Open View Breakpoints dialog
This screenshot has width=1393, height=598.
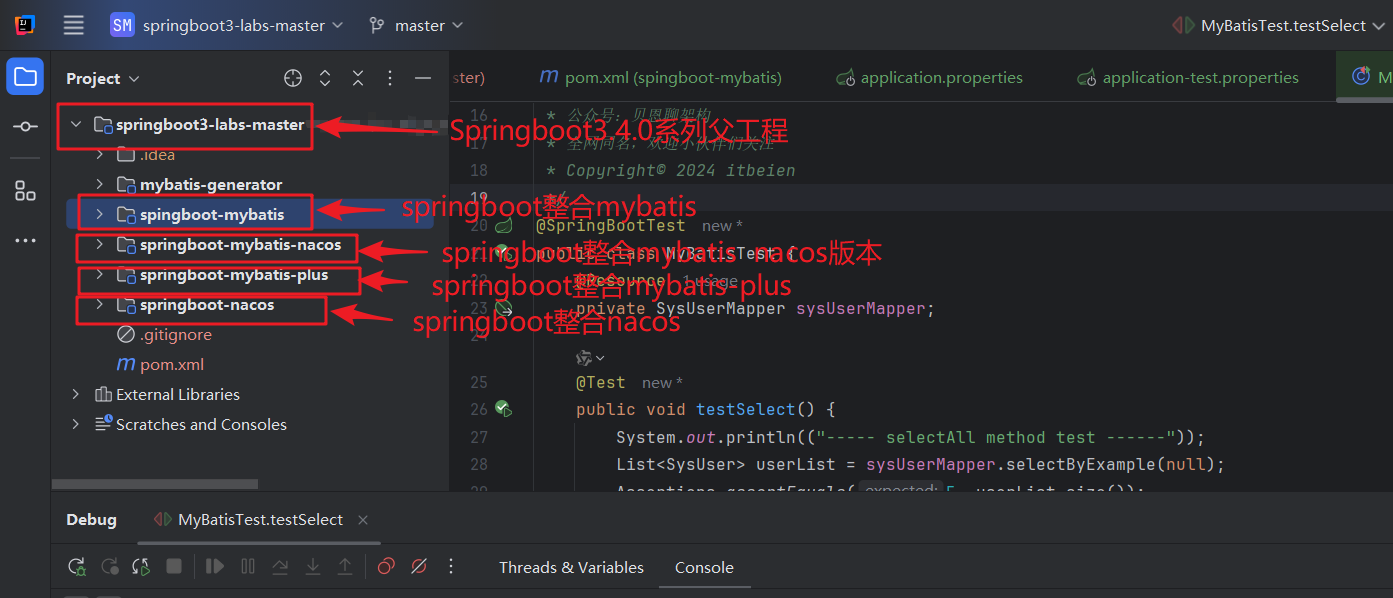pos(386,567)
